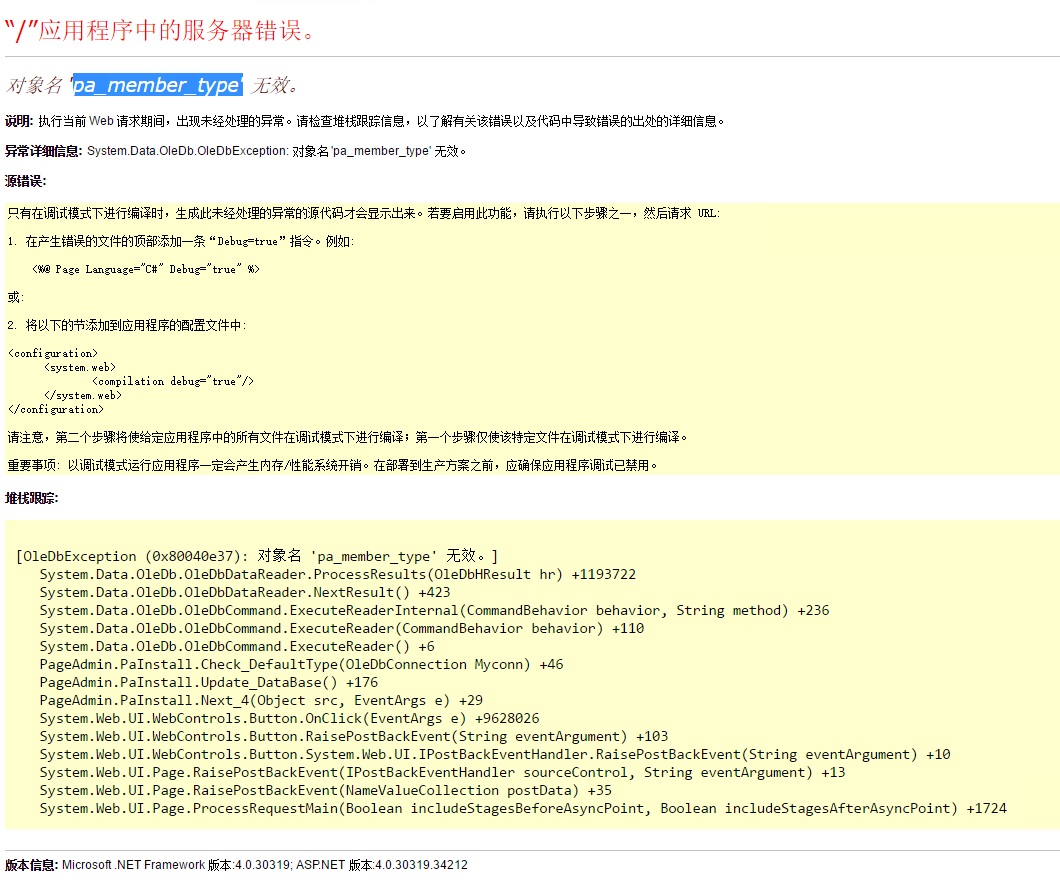Click the compilation debug="true" line
This screenshot has width=1060, height=893.
point(173,381)
